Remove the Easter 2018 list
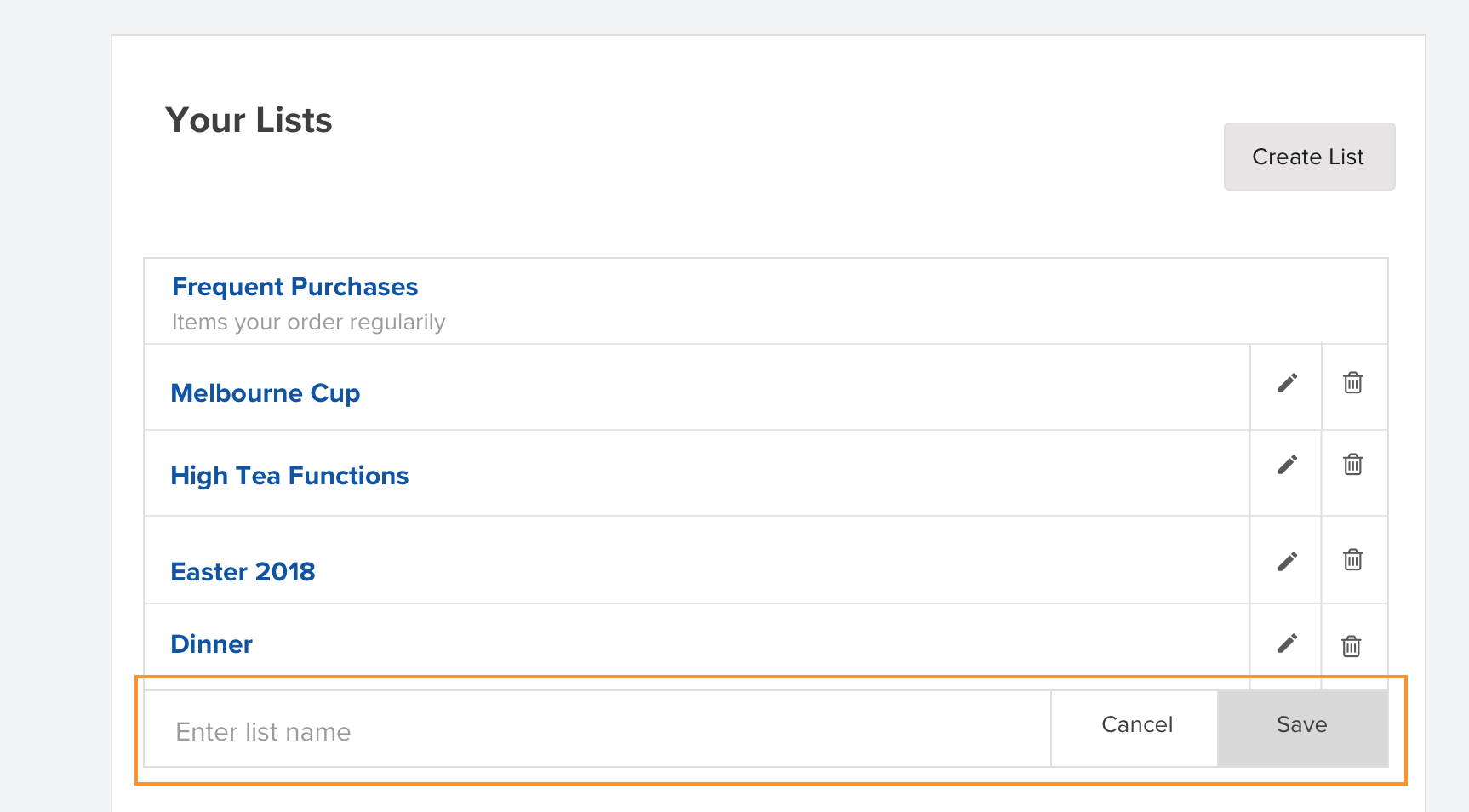 click(1352, 560)
